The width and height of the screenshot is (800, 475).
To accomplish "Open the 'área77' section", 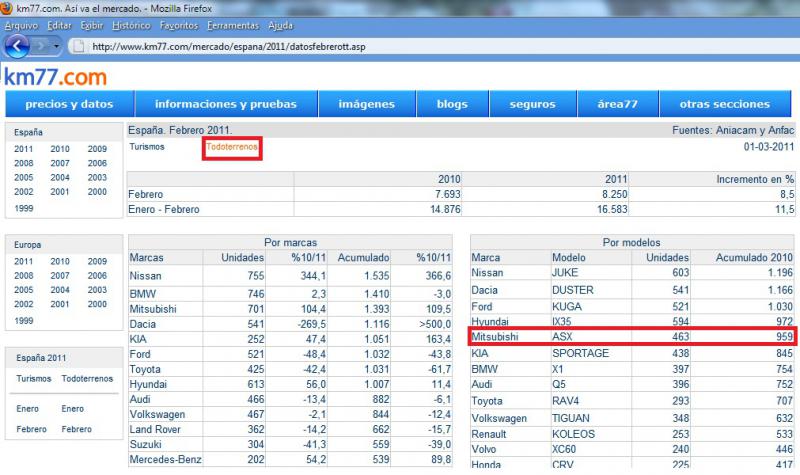I will pos(617,104).
